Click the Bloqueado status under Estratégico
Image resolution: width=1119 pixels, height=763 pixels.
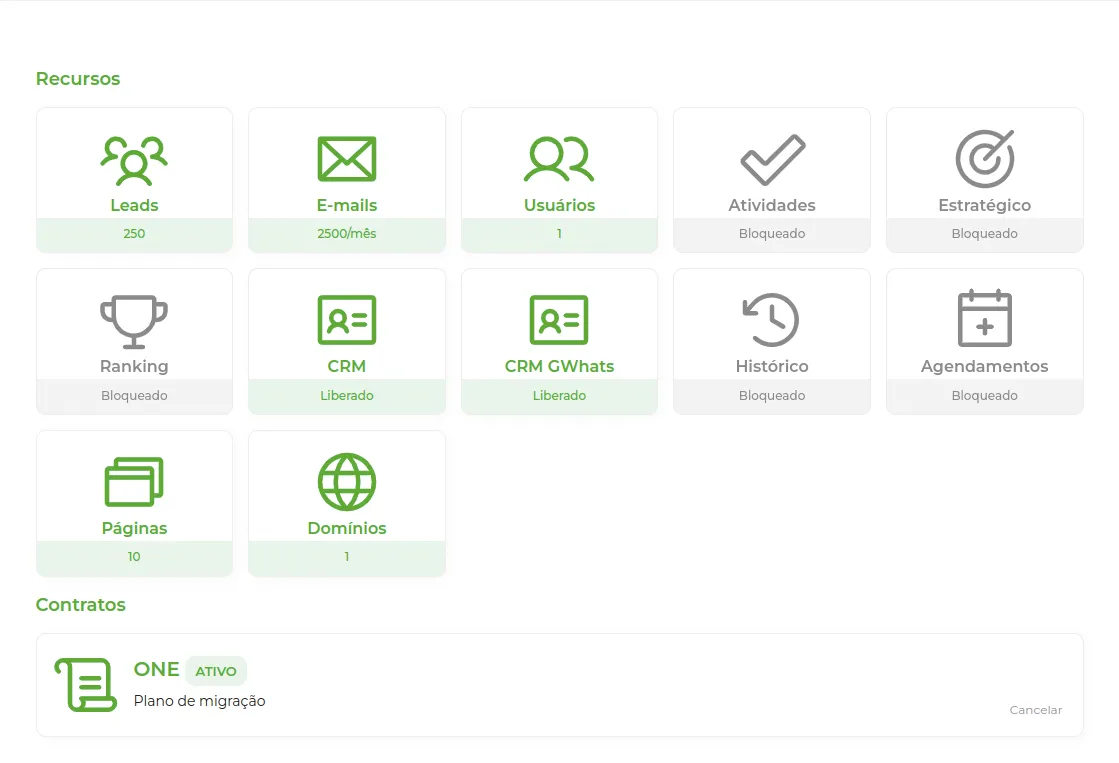click(985, 233)
